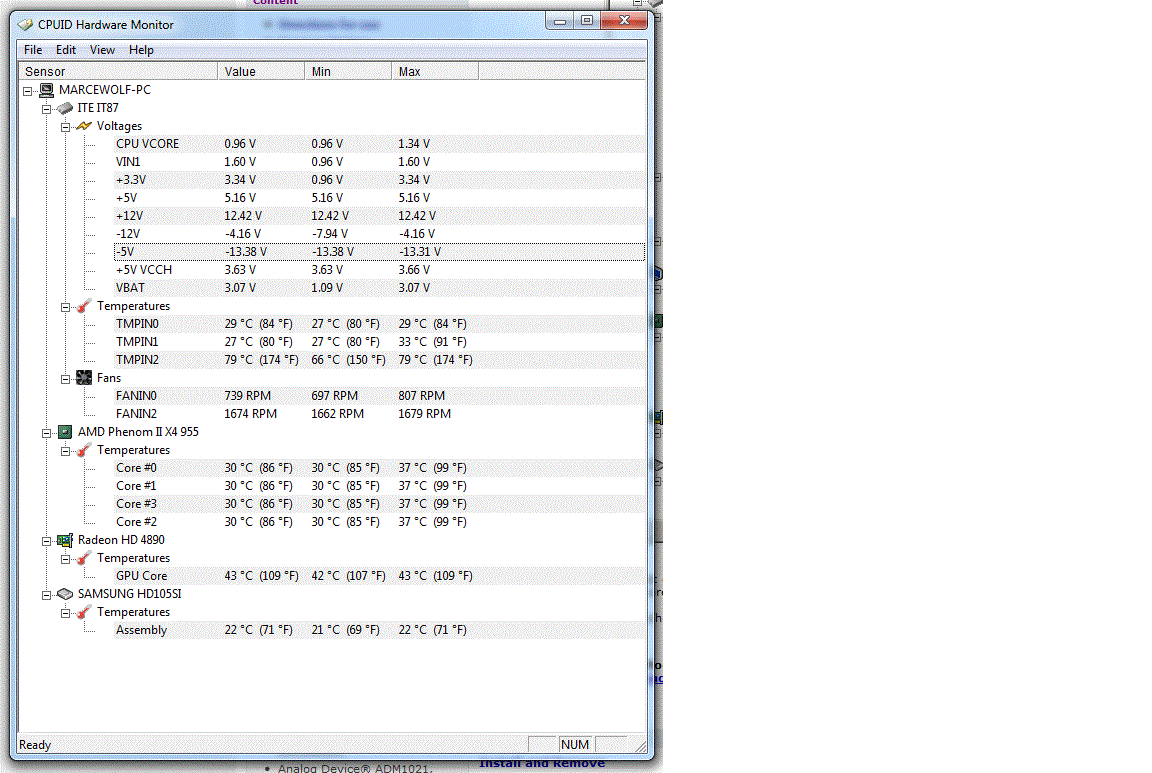Select the Core #1 row

[380, 486]
